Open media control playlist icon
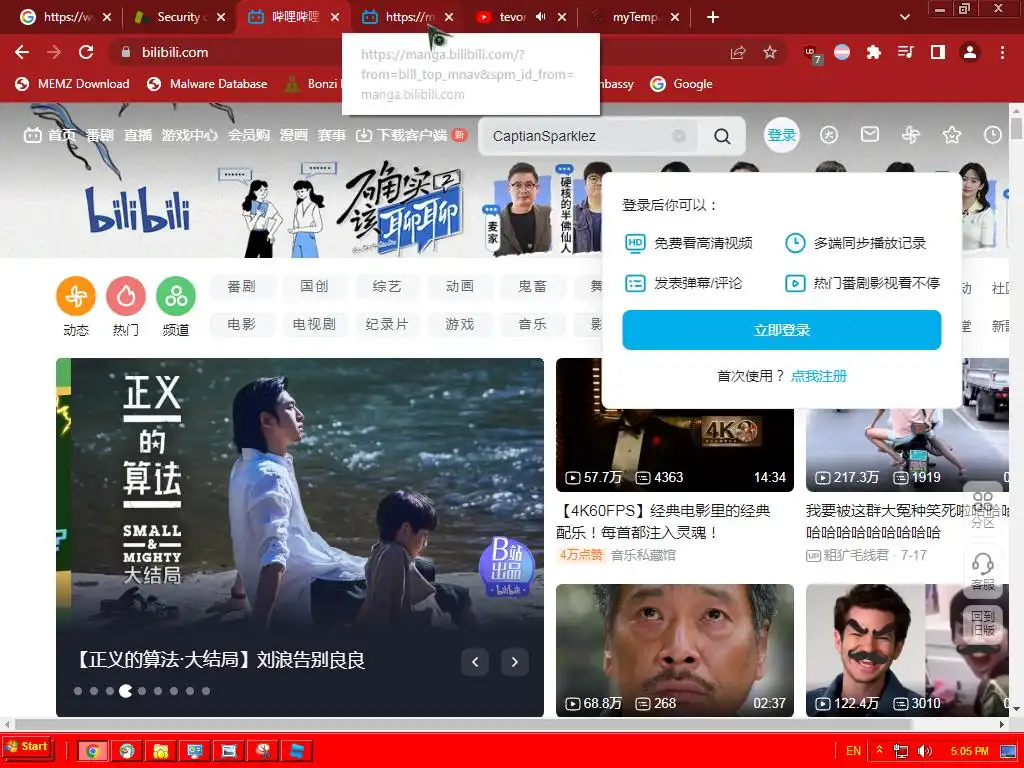This screenshot has height=768, width=1024. [x=905, y=52]
